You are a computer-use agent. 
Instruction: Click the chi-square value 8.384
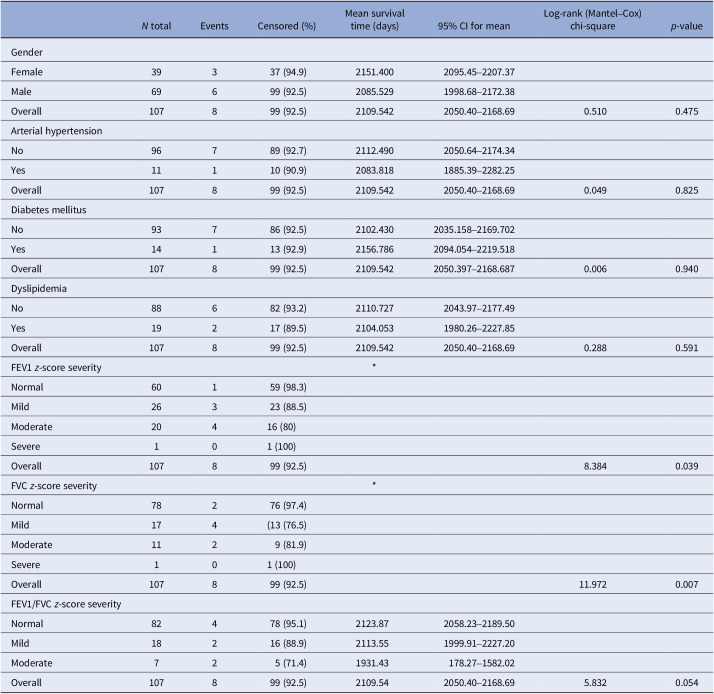click(x=595, y=466)
